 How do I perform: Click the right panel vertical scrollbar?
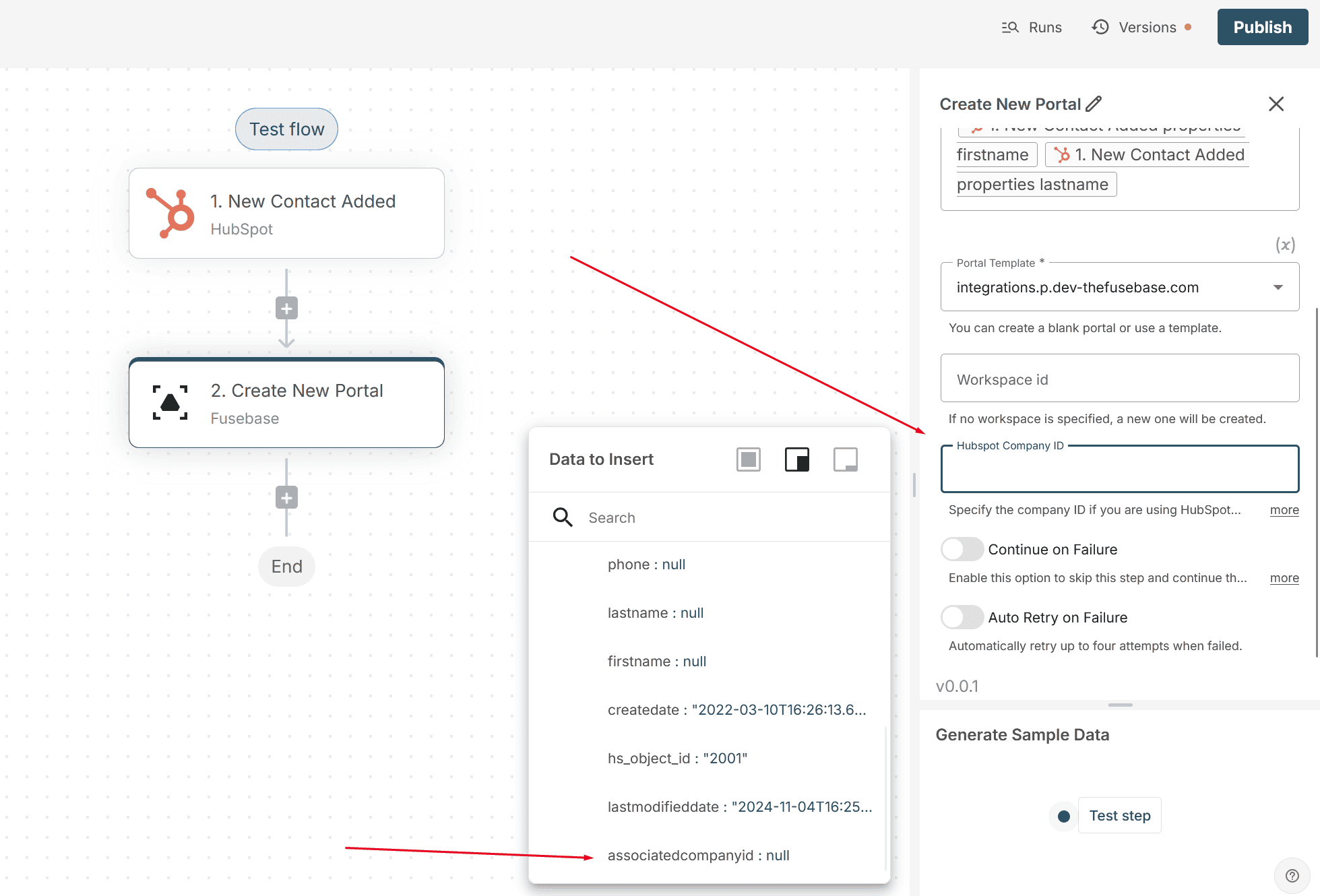point(1317,482)
